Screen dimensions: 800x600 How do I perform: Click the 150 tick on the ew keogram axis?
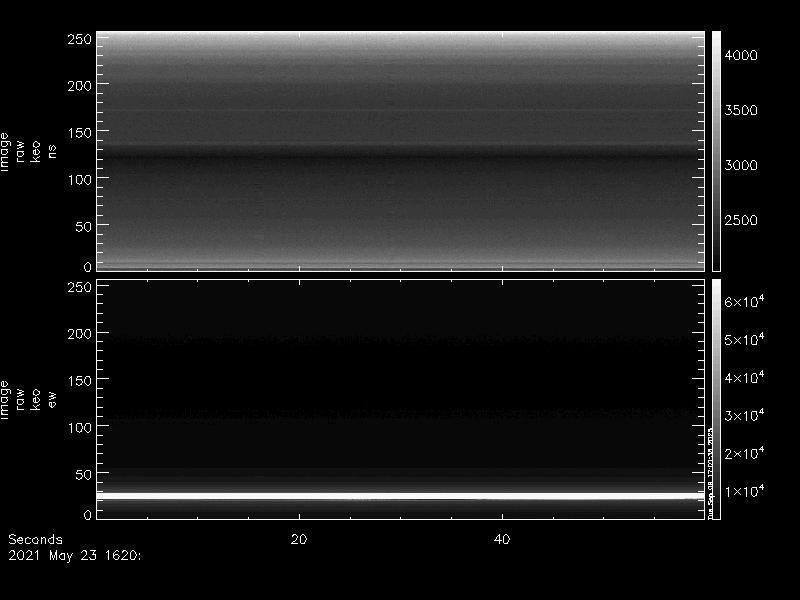tap(78, 381)
